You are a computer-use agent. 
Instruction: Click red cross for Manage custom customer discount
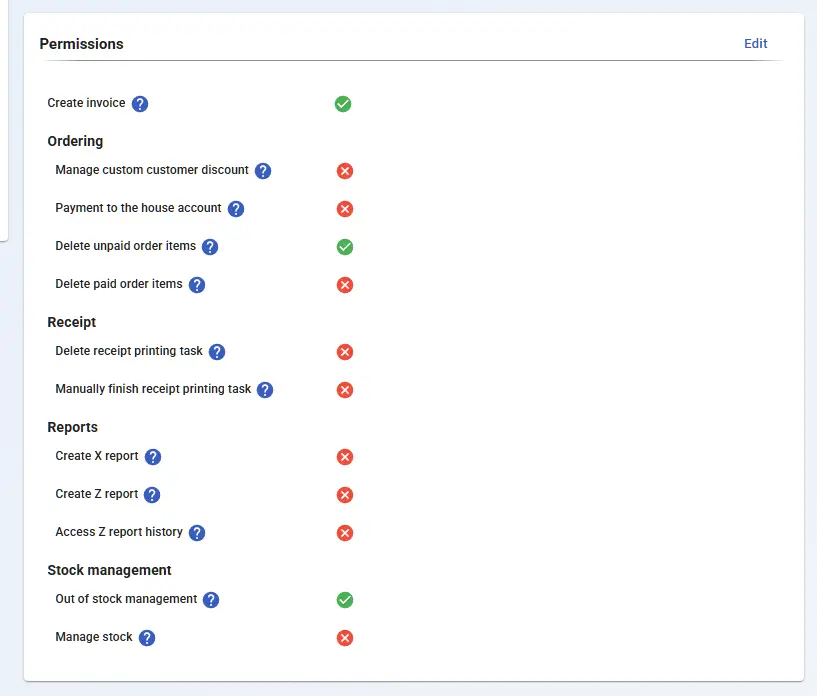(x=345, y=171)
